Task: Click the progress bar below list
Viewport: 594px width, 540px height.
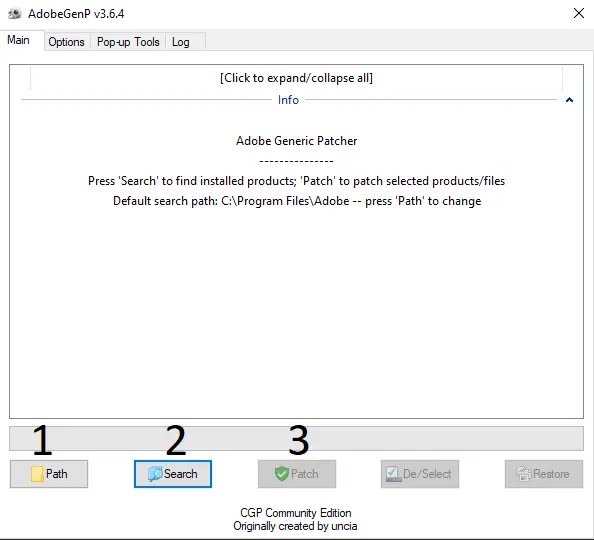Action: [296, 438]
